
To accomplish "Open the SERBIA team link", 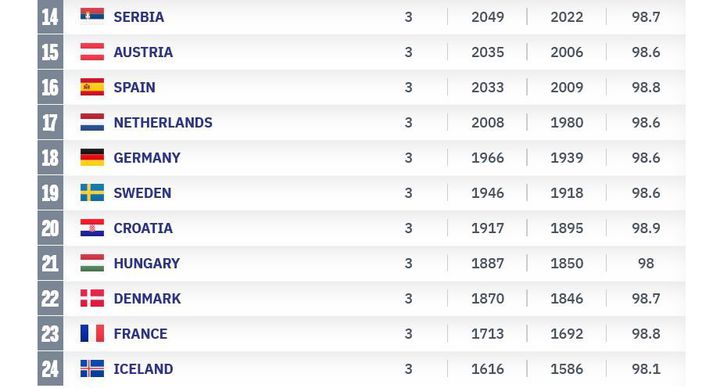I will [x=139, y=17].
